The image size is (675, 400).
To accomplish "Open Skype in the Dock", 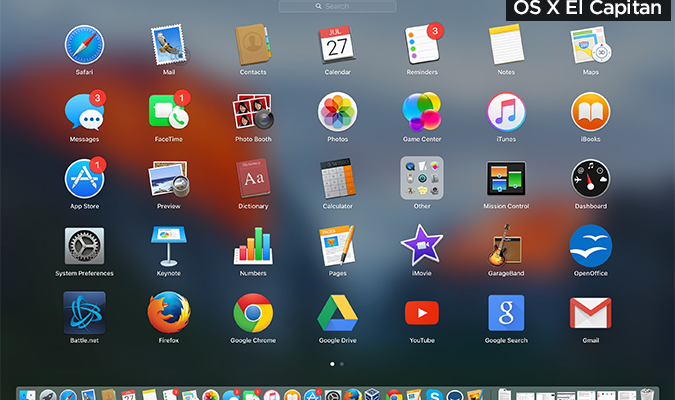I will coord(434,395).
